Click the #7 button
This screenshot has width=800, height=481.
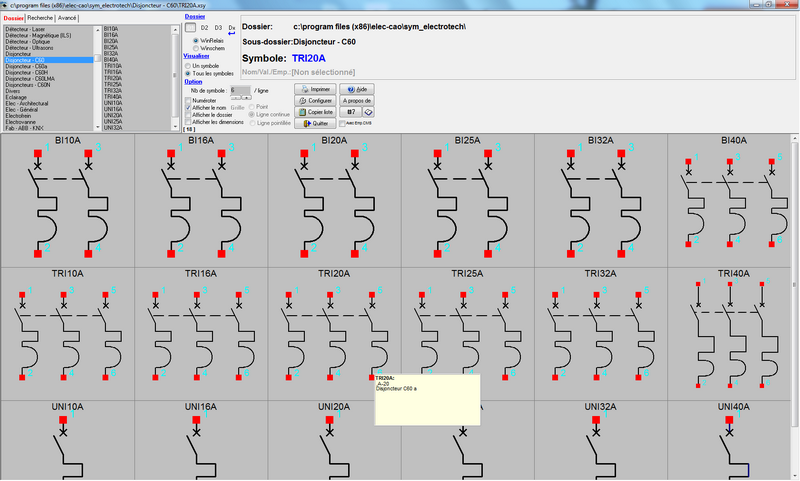pyautogui.click(x=351, y=112)
